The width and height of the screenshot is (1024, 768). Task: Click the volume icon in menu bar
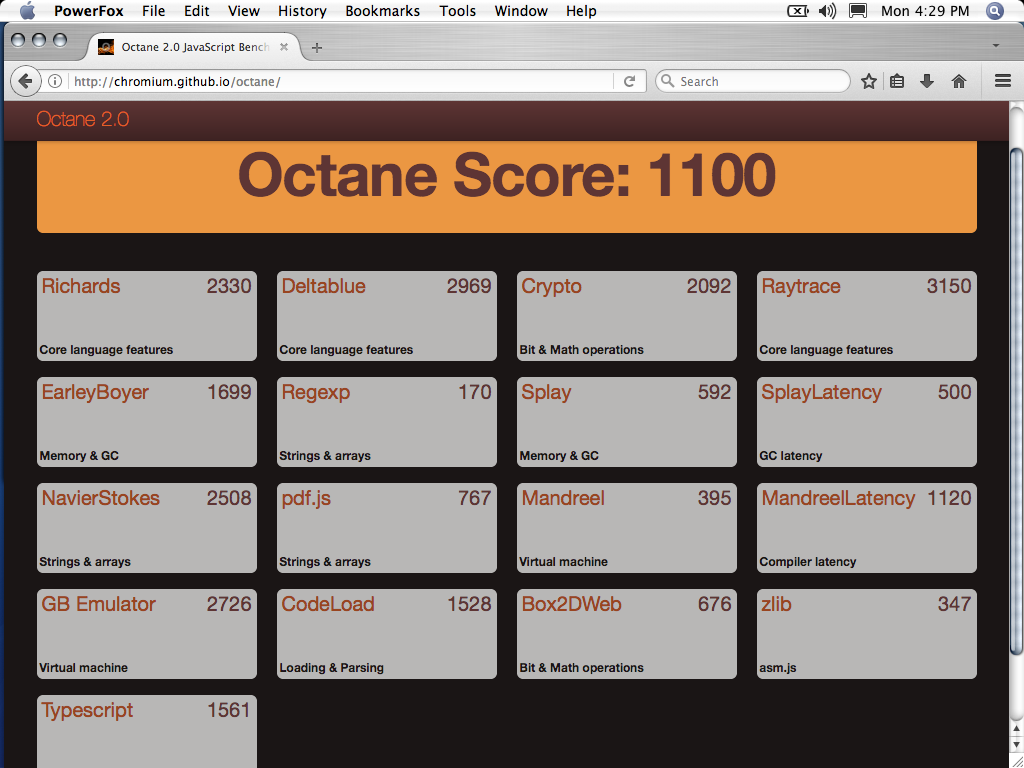coord(827,10)
